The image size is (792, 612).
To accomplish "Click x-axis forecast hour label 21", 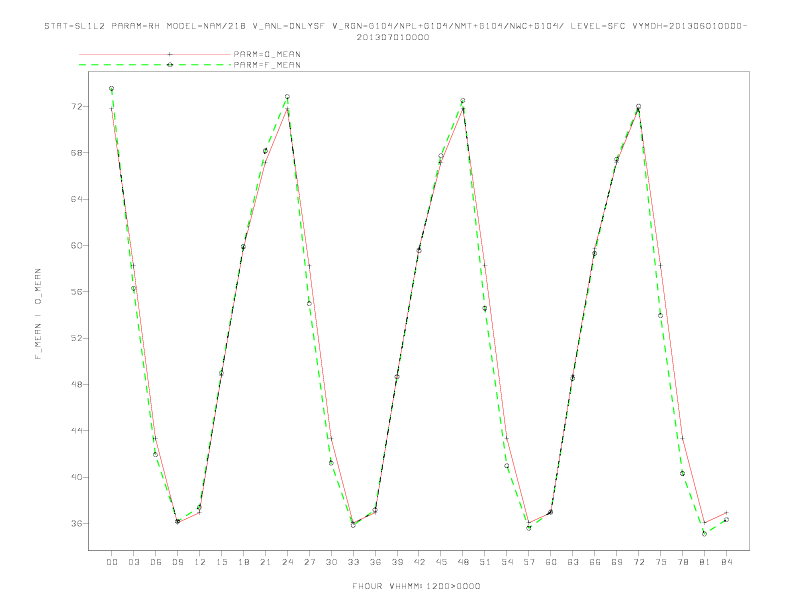I will 265,562.
